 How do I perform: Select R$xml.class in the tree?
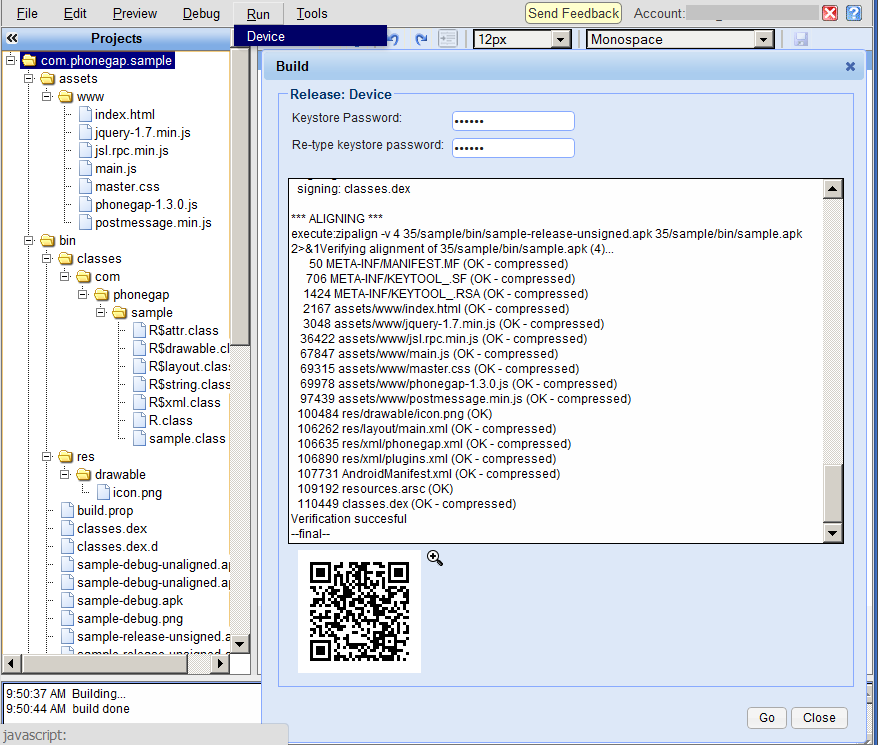(185, 402)
